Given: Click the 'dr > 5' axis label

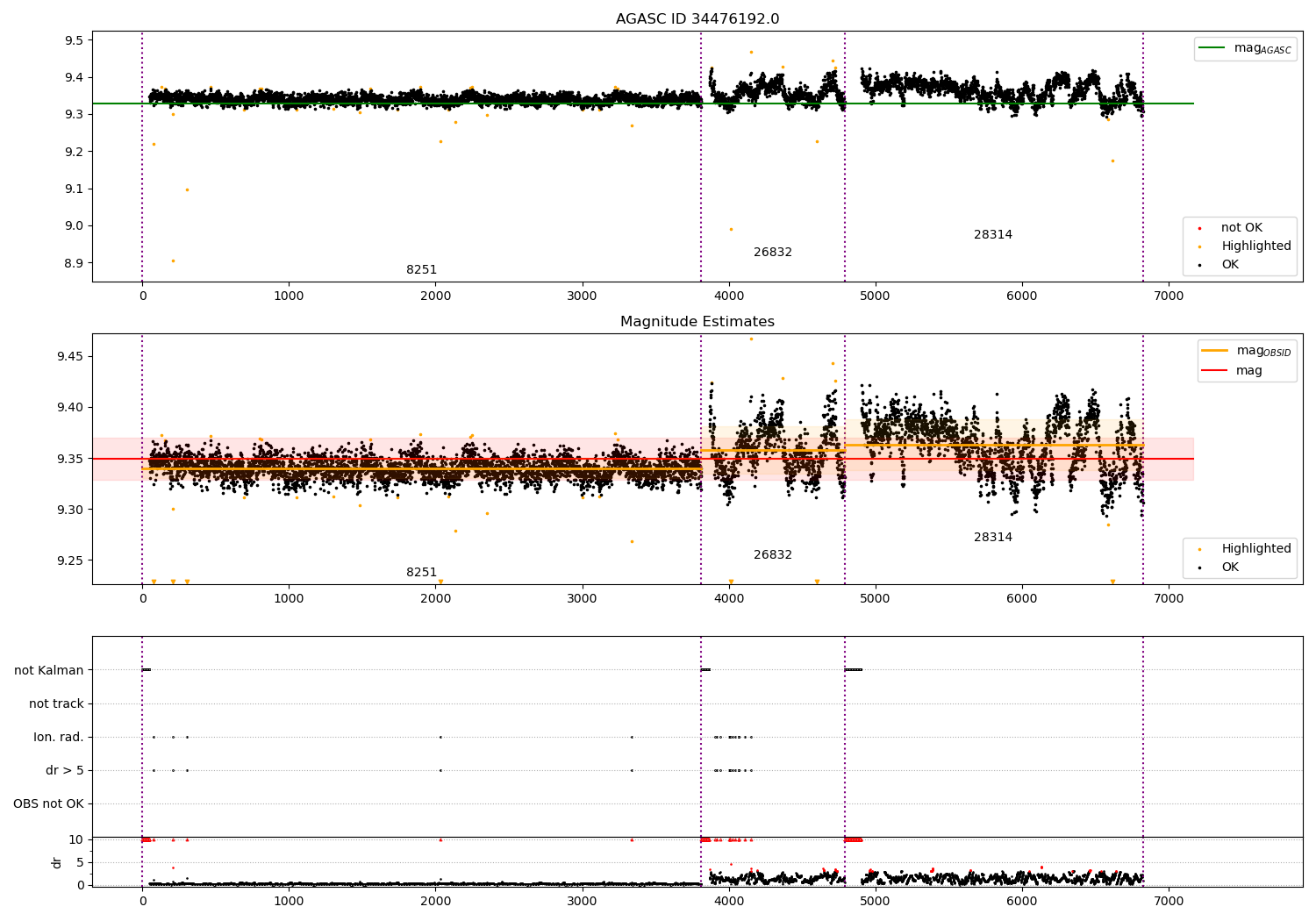Looking at the screenshot, I should pyautogui.click(x=65, y=770).
